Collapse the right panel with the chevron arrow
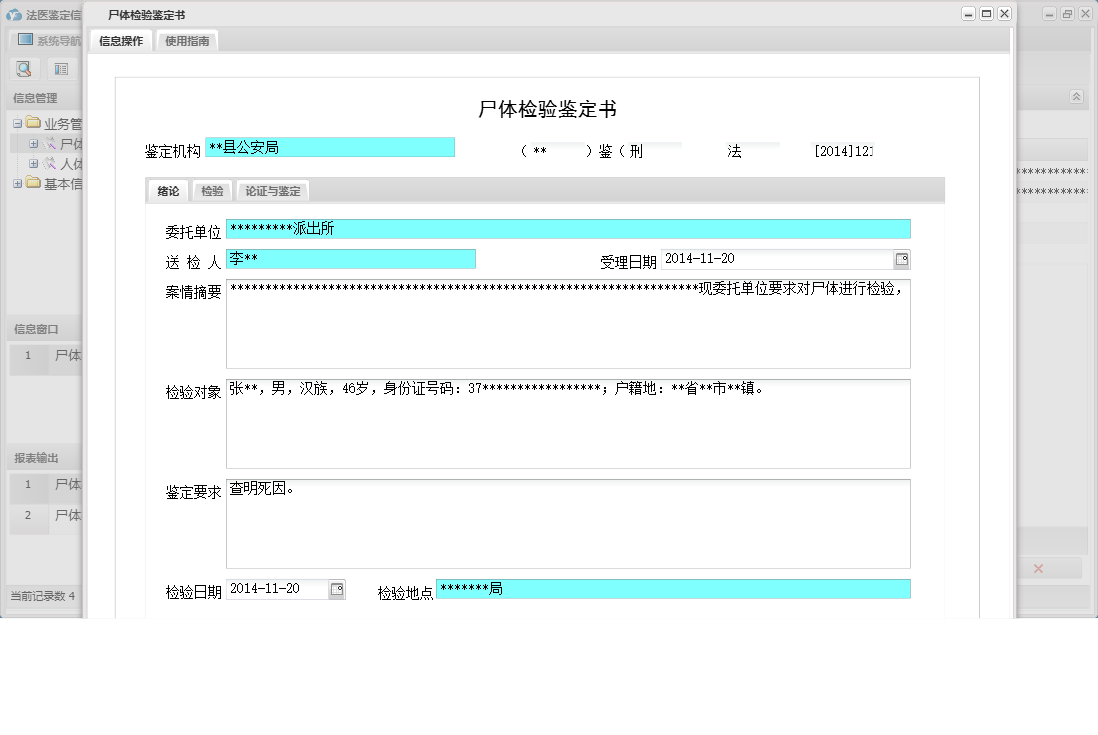The width and height of the screenshot is (1098, 735). 1076,96
